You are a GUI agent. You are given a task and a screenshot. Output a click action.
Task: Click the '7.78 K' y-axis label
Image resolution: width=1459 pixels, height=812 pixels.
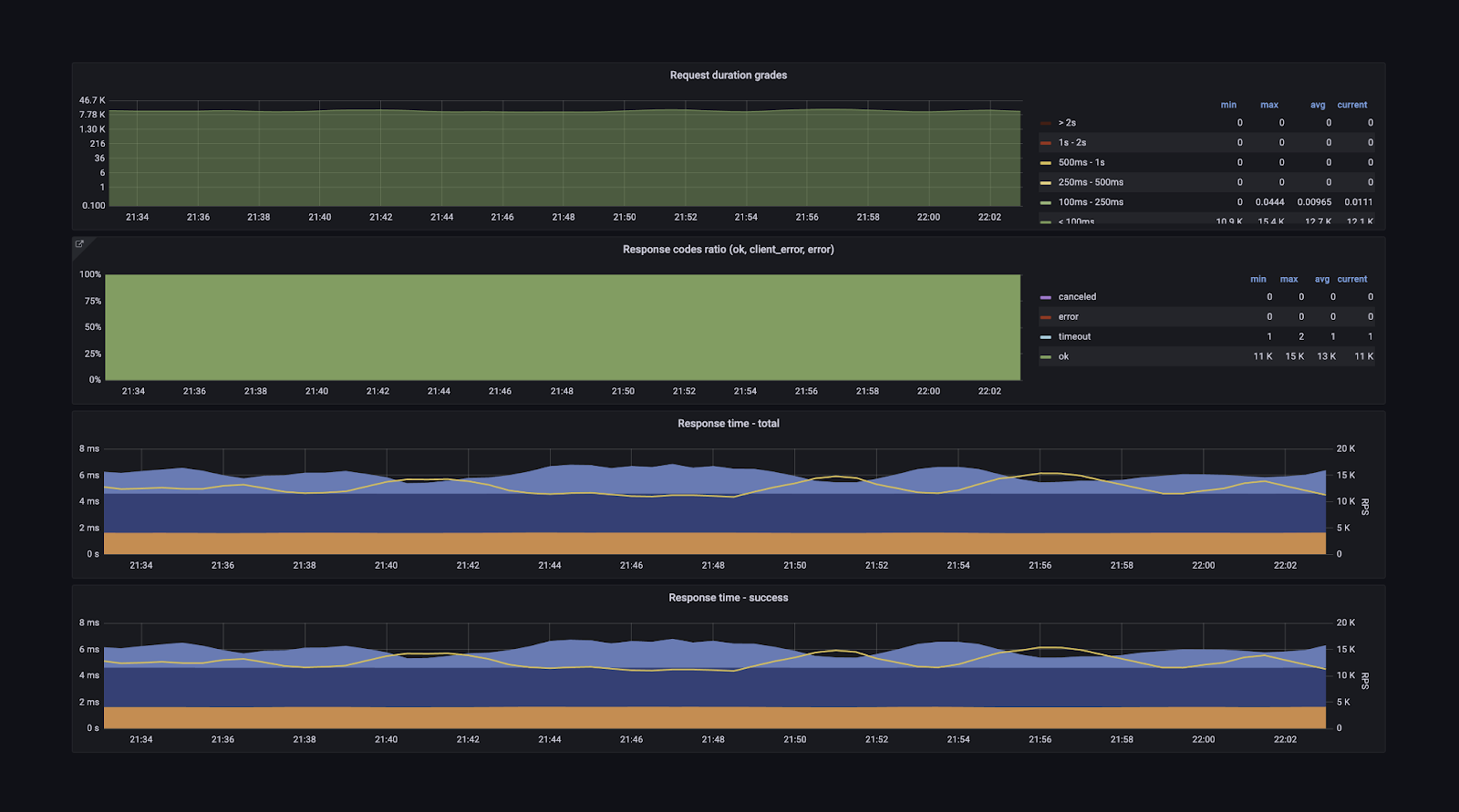point(92,115)
